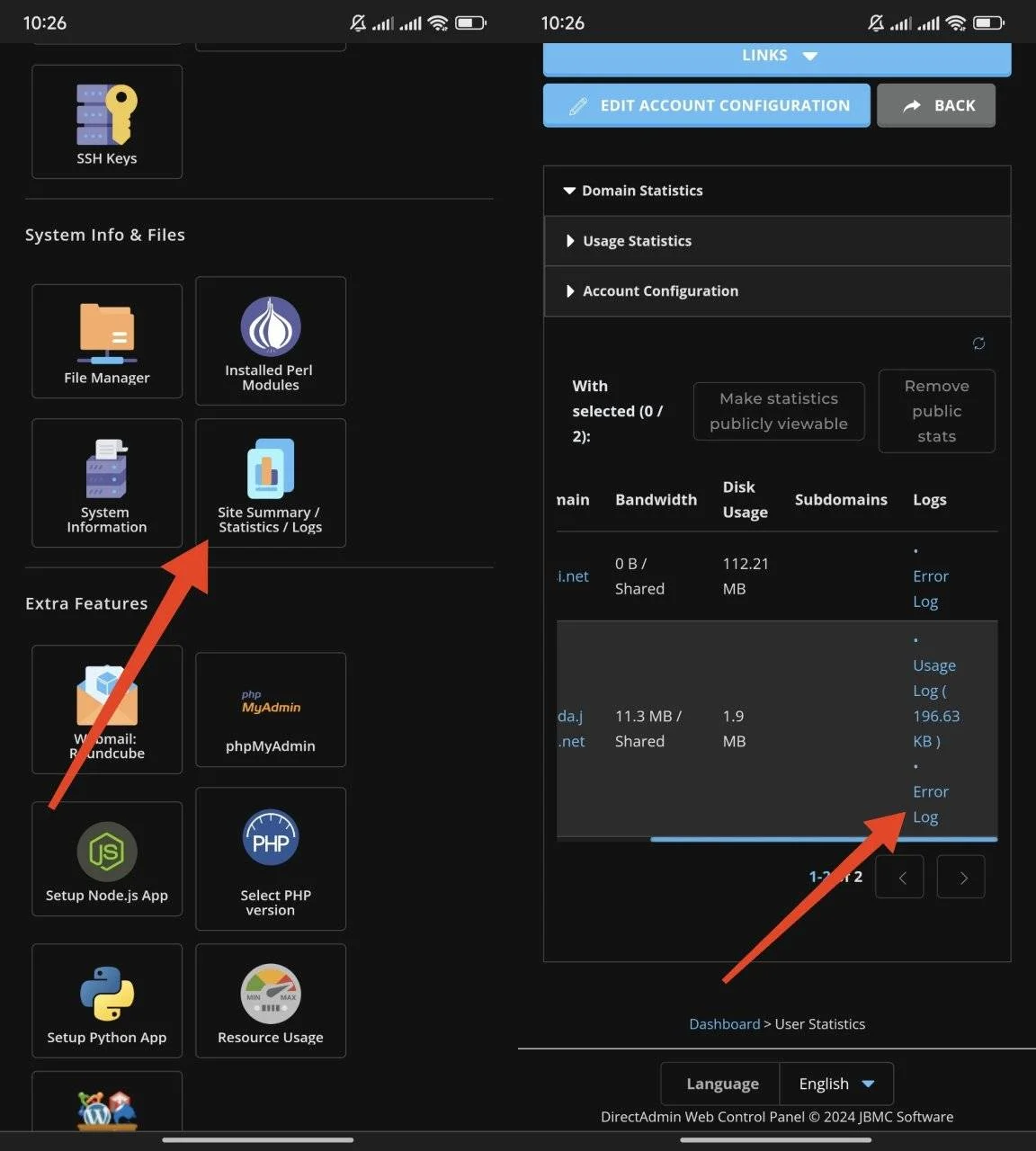Sort by Disk Usage column header

[746, 500]
